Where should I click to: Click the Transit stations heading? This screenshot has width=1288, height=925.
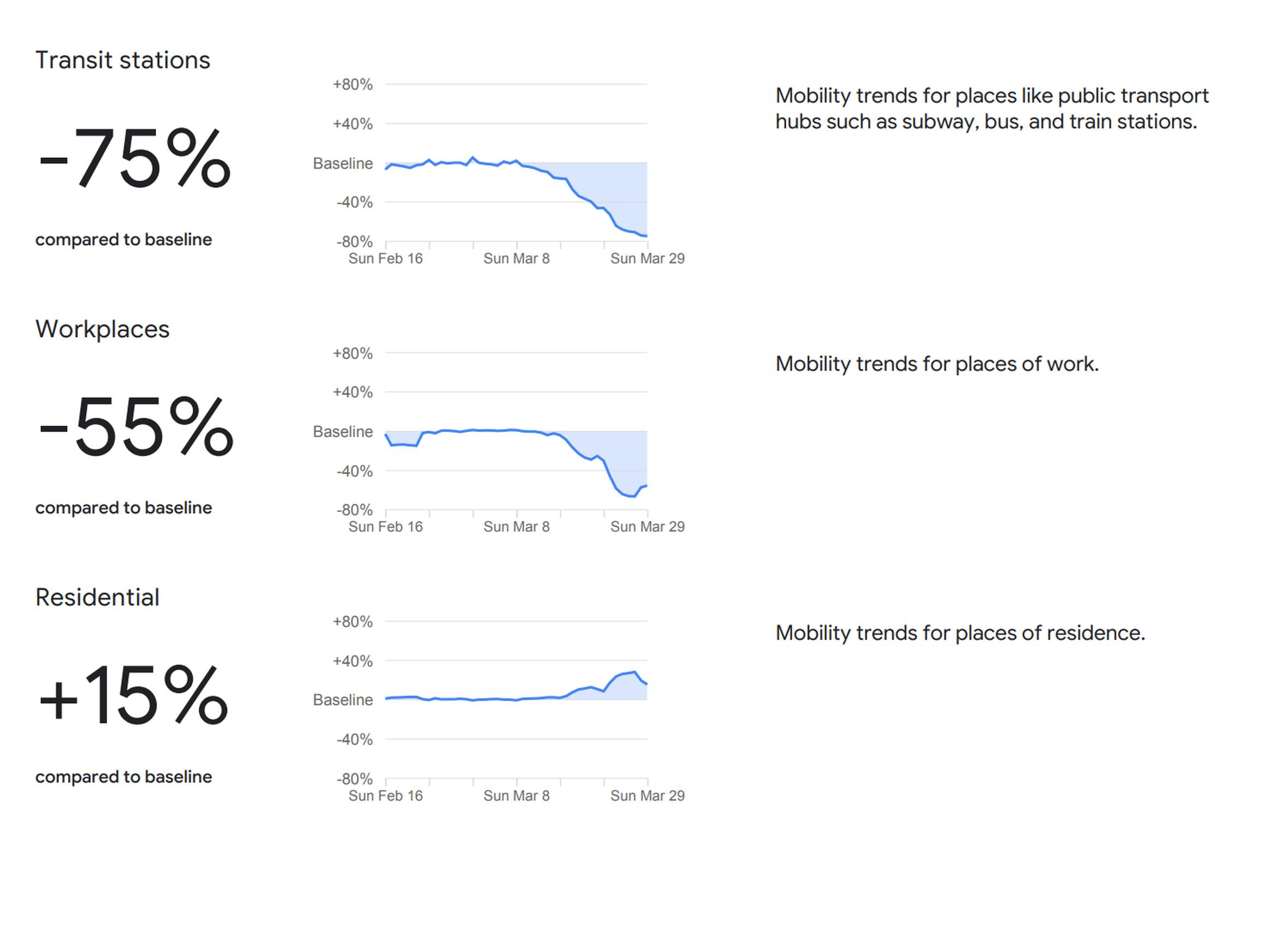pos(123,60)
